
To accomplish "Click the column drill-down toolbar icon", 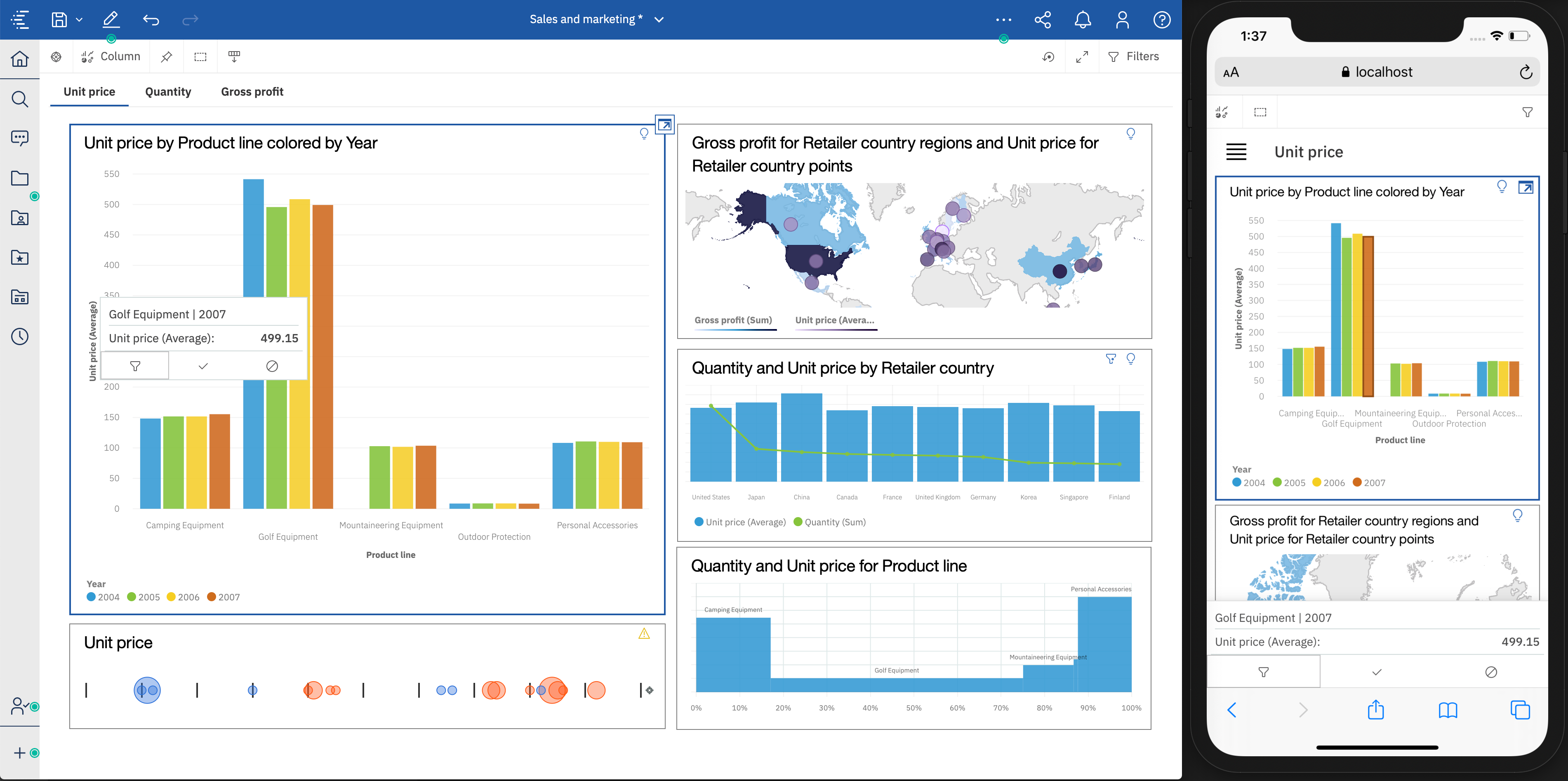I will pyautogui.click(x=234, y=56).
